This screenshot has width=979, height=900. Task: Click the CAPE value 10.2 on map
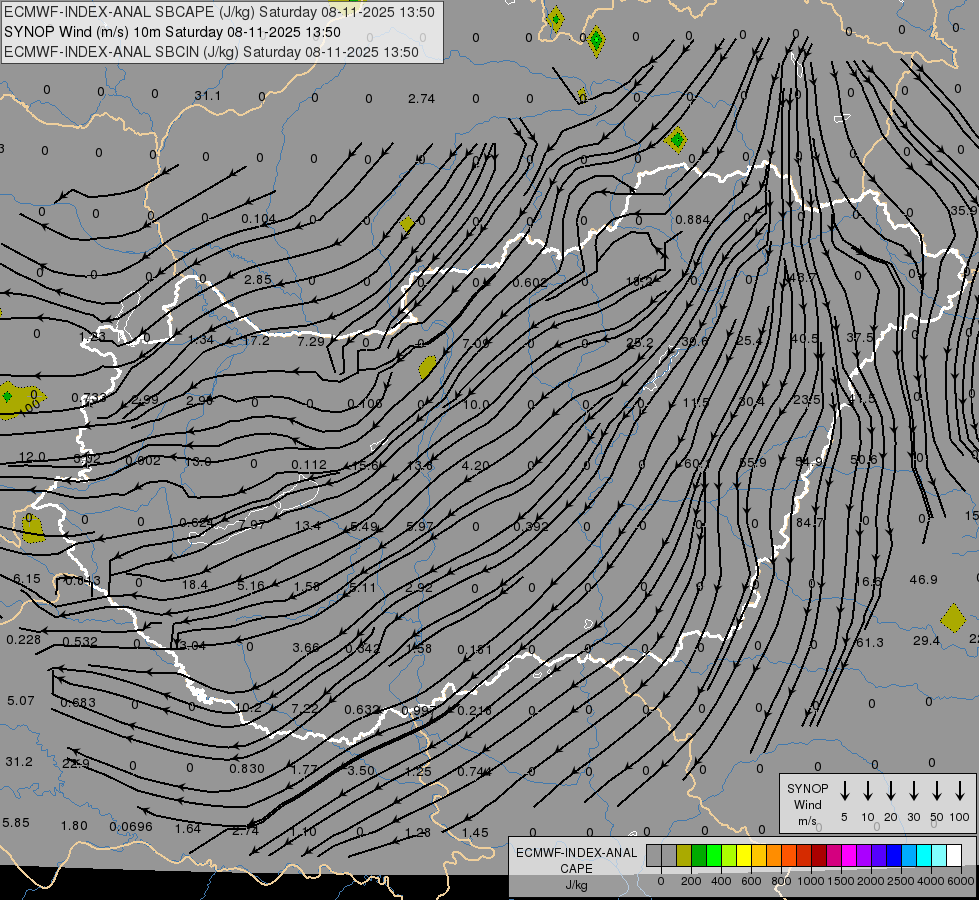pyautogui.click(x=248, y=708)
